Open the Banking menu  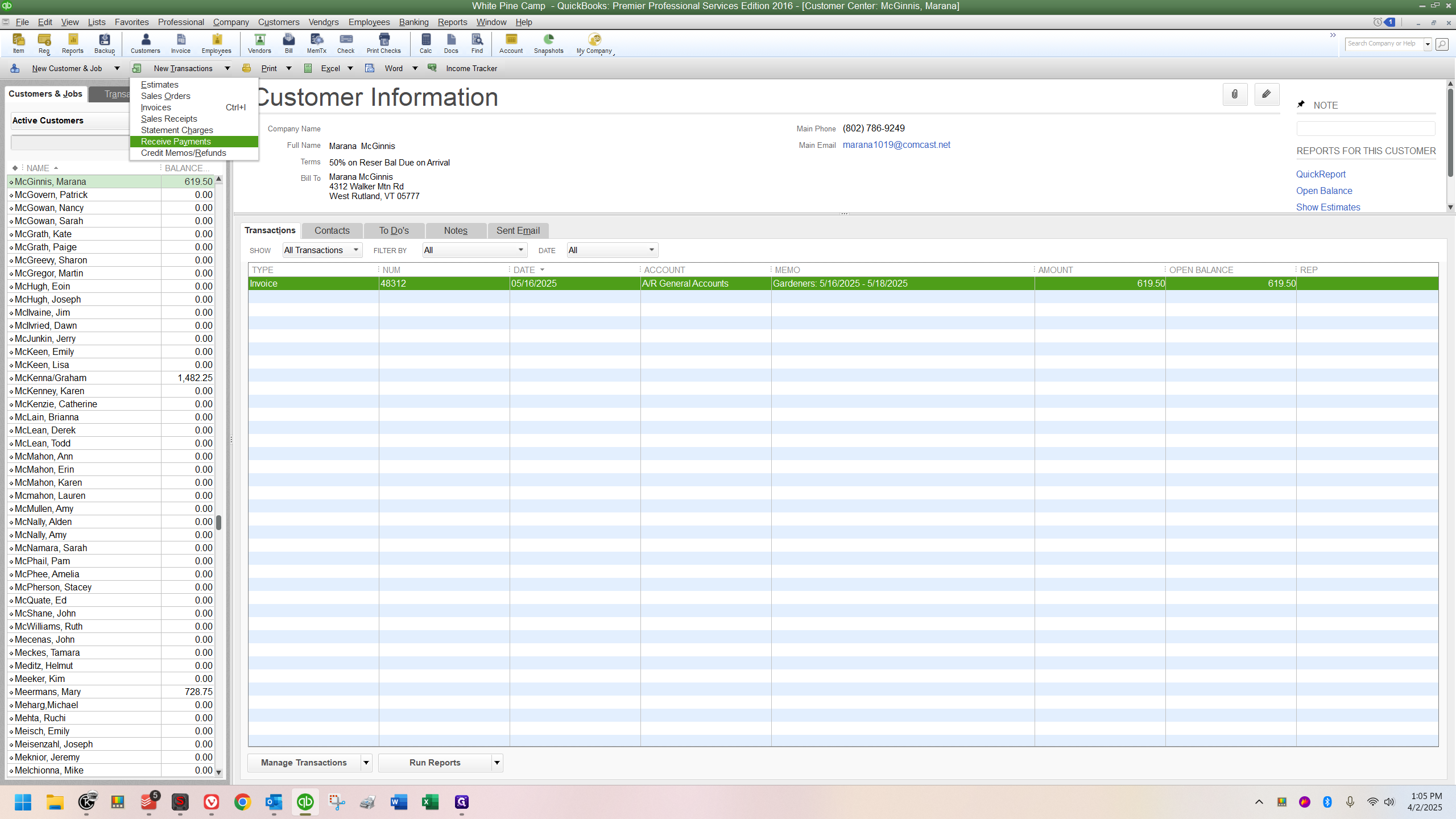413,22
